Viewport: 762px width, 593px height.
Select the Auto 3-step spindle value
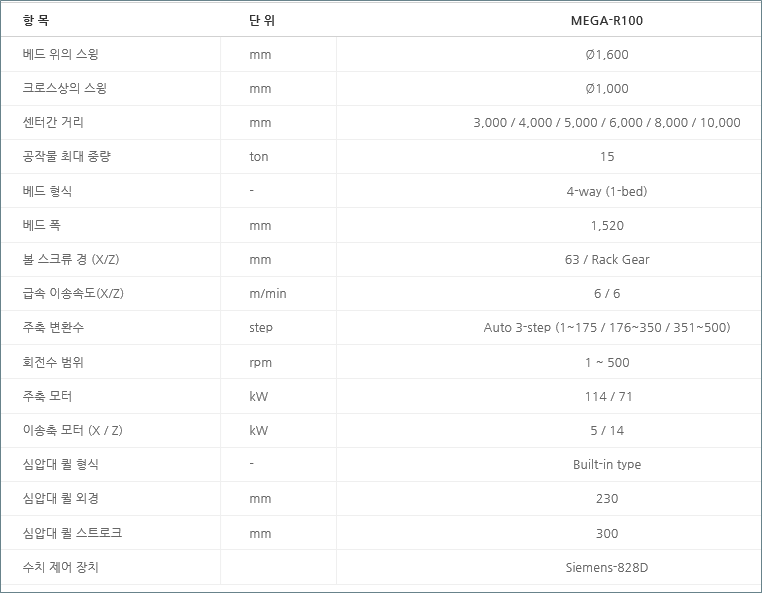click(606, 327)
